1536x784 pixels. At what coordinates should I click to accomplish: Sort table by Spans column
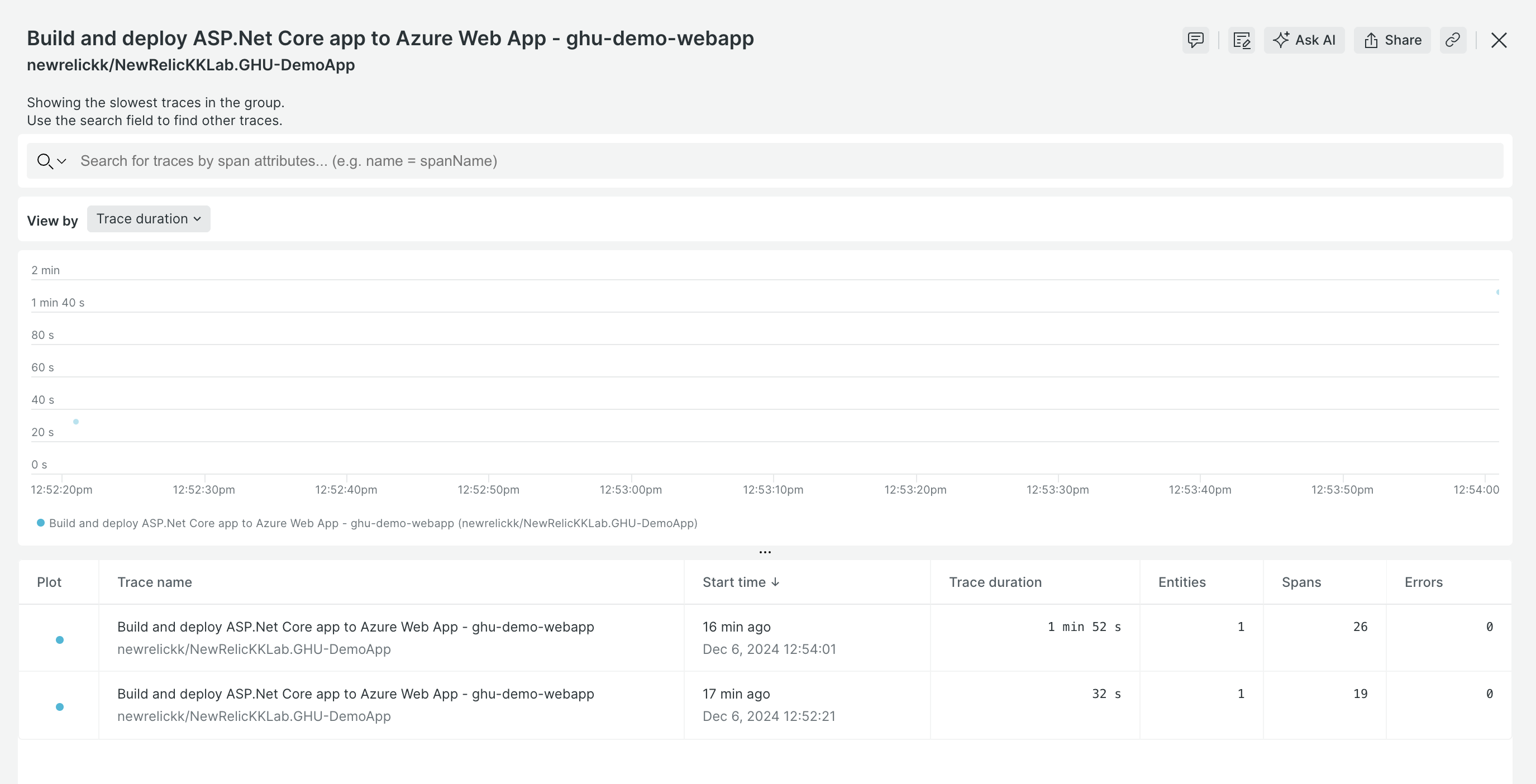(1301, 582)
